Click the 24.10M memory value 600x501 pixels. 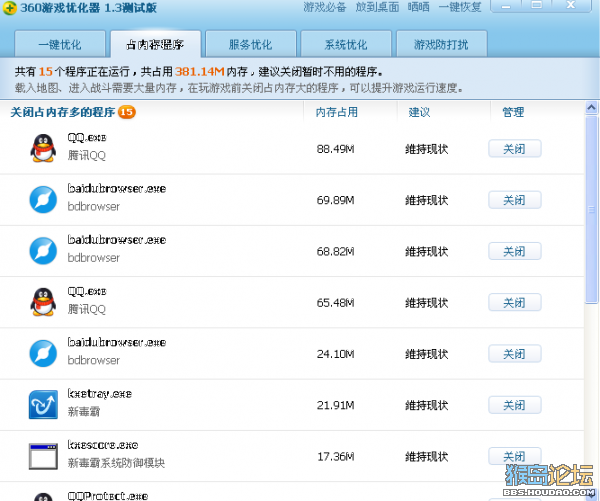[336, 354]
